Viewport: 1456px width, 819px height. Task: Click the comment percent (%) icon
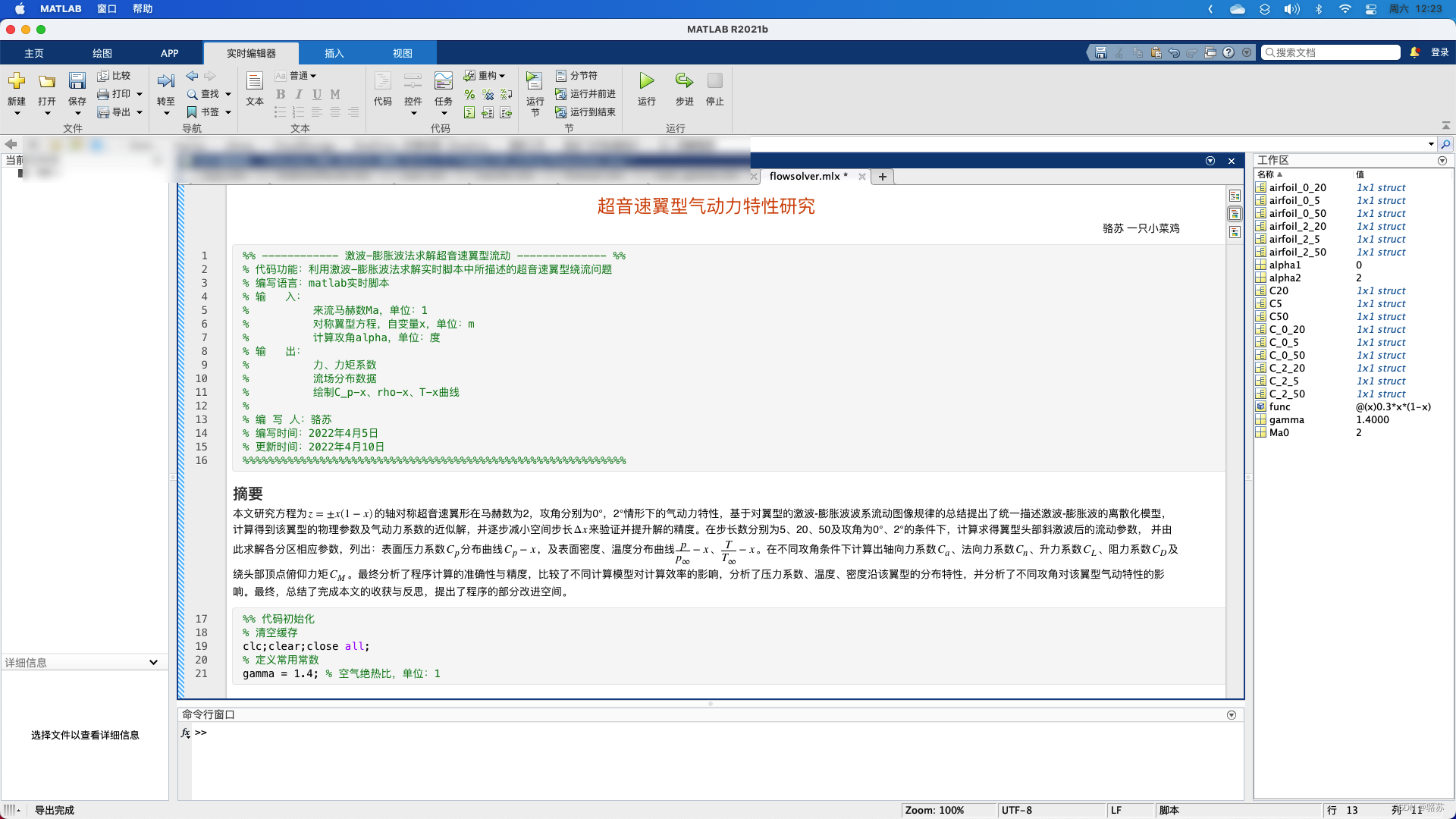tap(469, 95)
